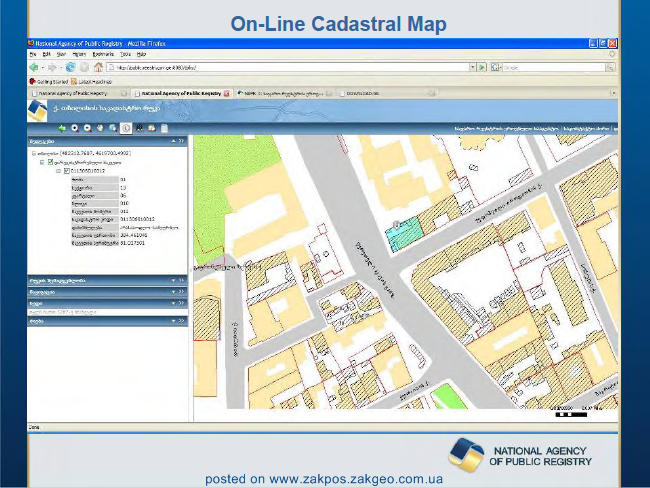650x488 pixels.
Task: Click the agency logo in the page header
Action: [37, 110]
